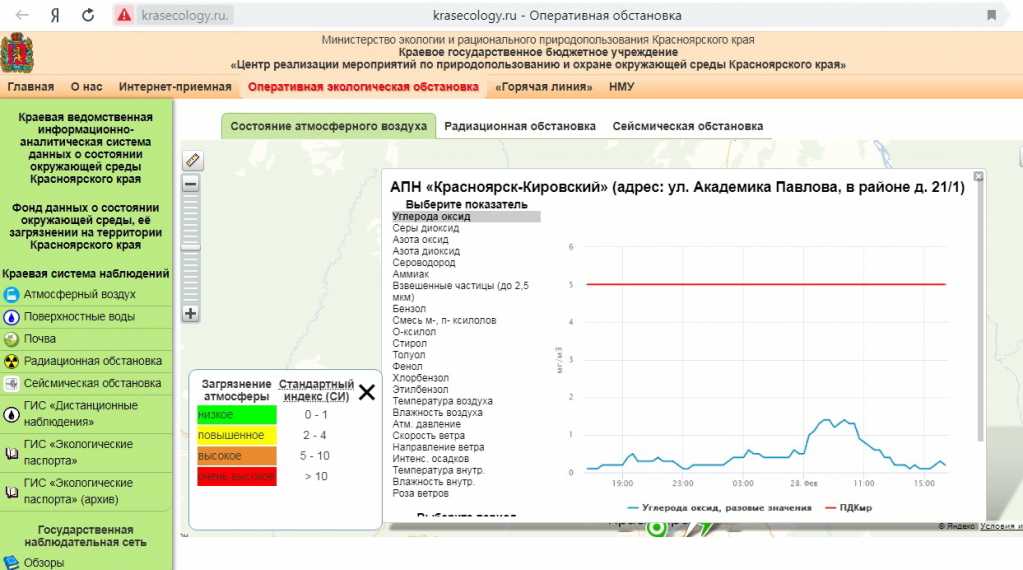Open Оперативная экологическая обстановка menu item
Screen dimensions: 1023x570
[363, 87]
